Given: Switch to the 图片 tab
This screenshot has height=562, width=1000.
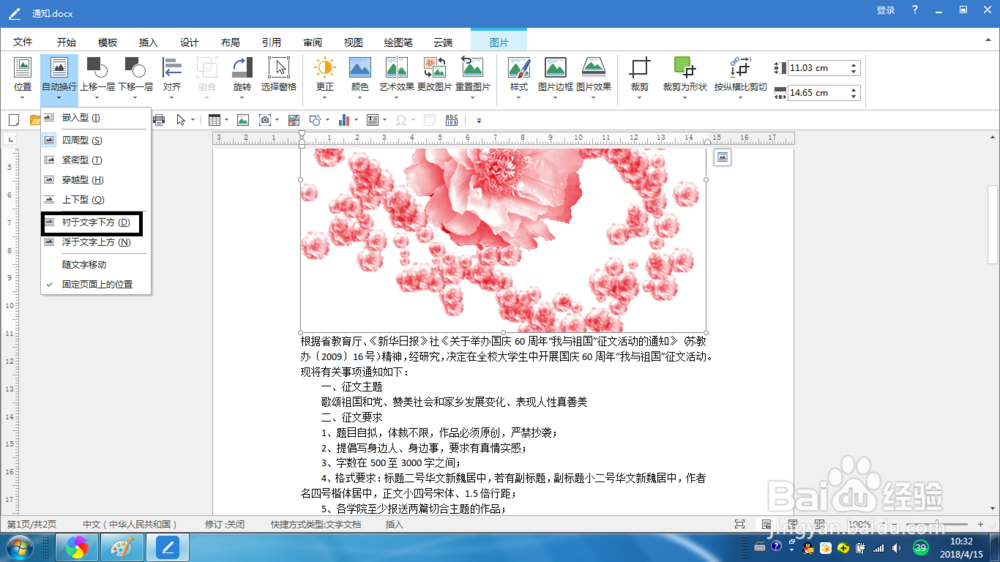Looking at the screenshot, I should coord(499,42).
